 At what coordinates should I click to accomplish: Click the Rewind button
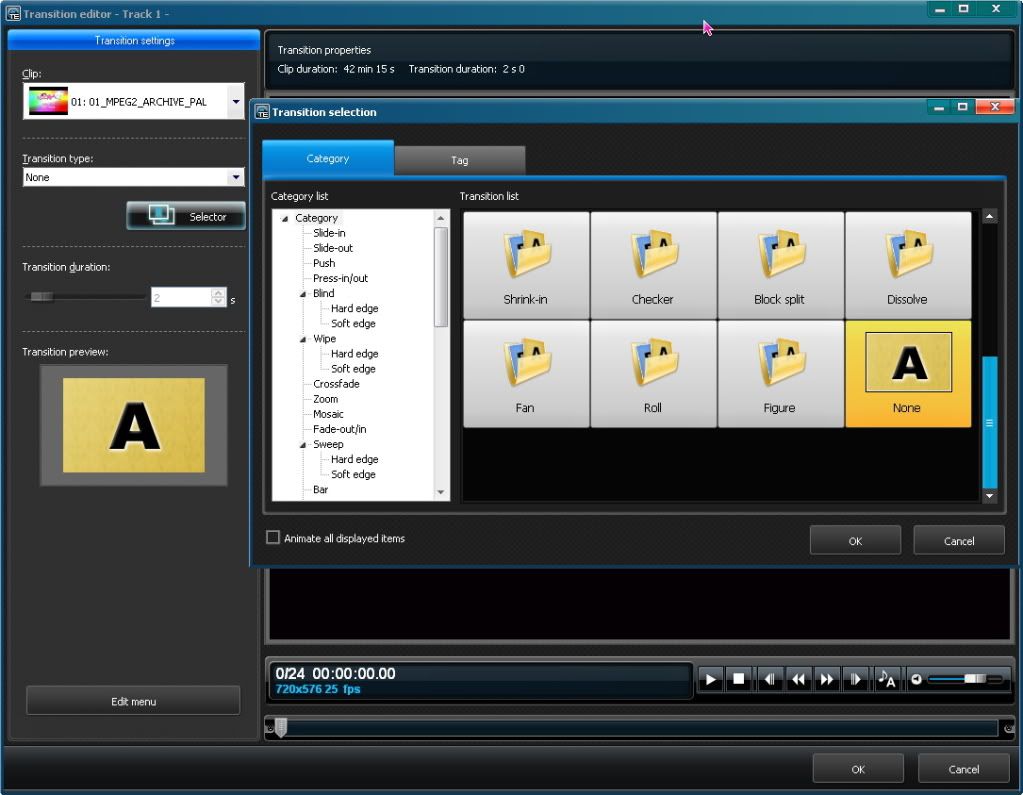tap(798, 680)
